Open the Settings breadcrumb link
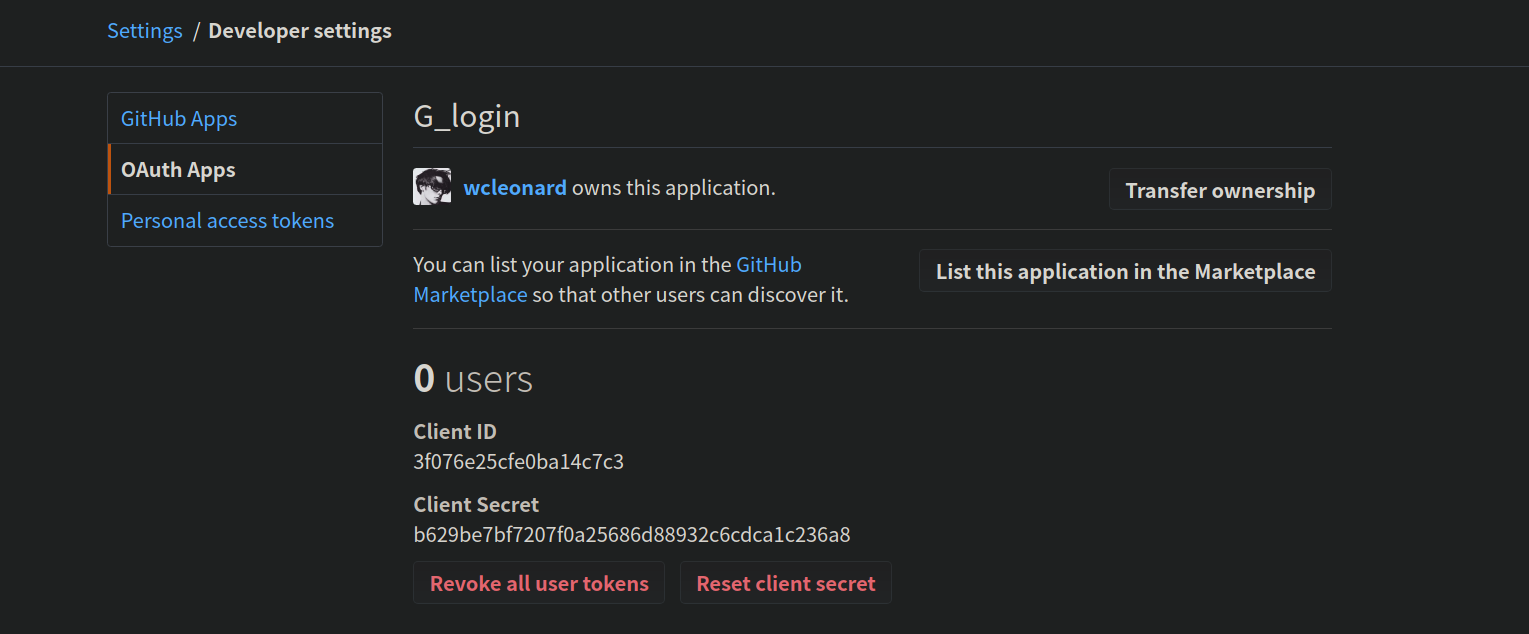 pos(145,31)
